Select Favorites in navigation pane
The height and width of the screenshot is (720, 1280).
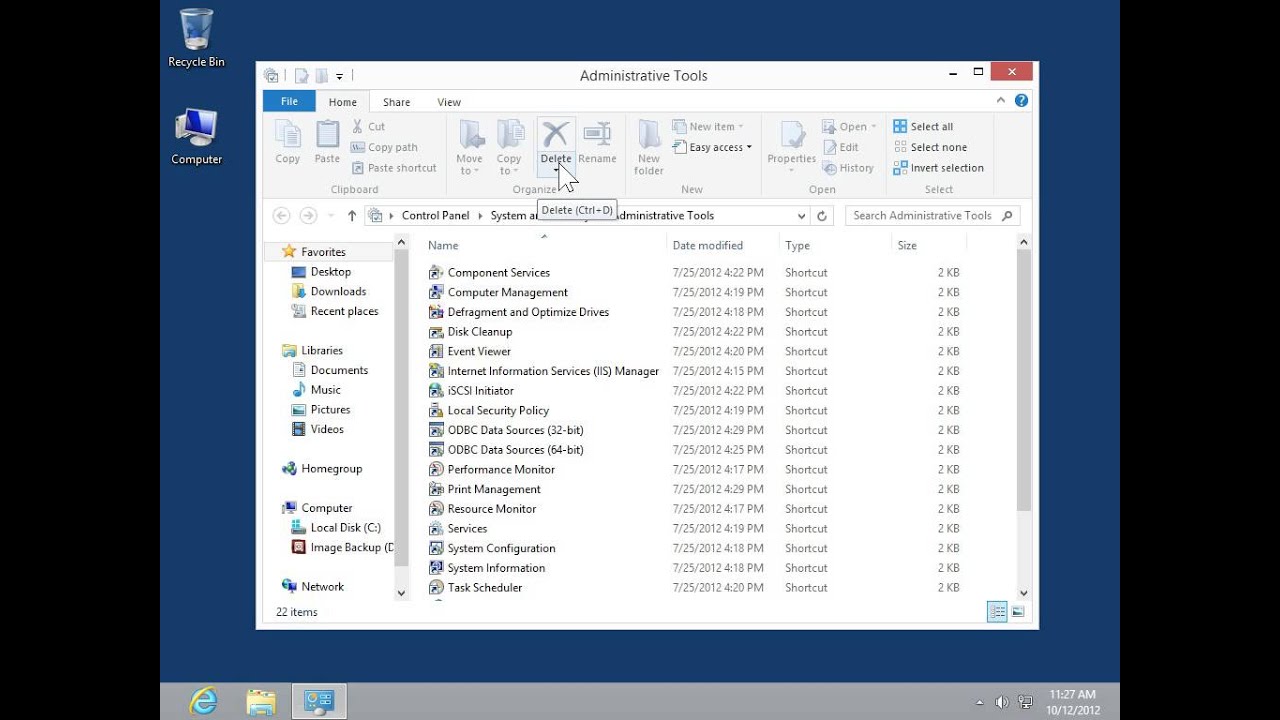323,252
